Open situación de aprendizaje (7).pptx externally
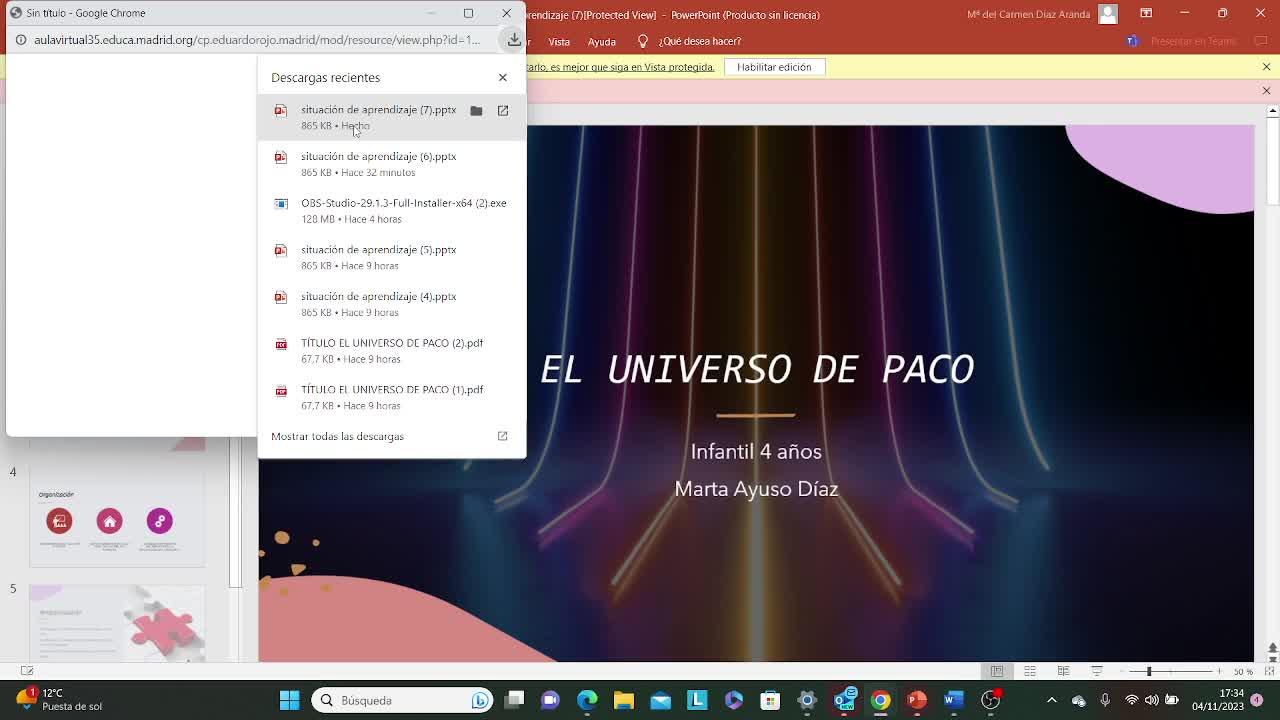 pos(503,111)
